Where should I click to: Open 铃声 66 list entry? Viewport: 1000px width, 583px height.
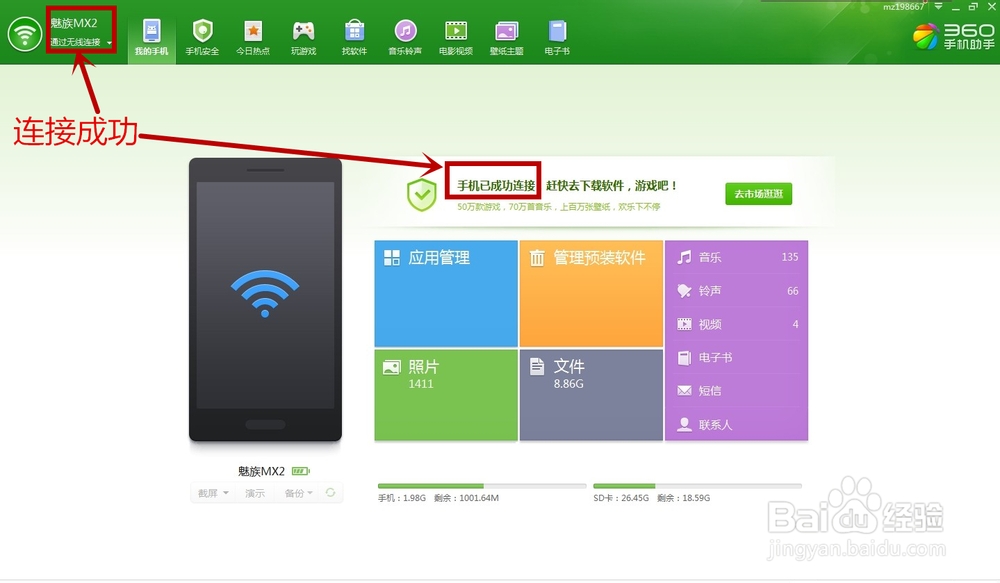pyautogui.click(x=737, y=291)
